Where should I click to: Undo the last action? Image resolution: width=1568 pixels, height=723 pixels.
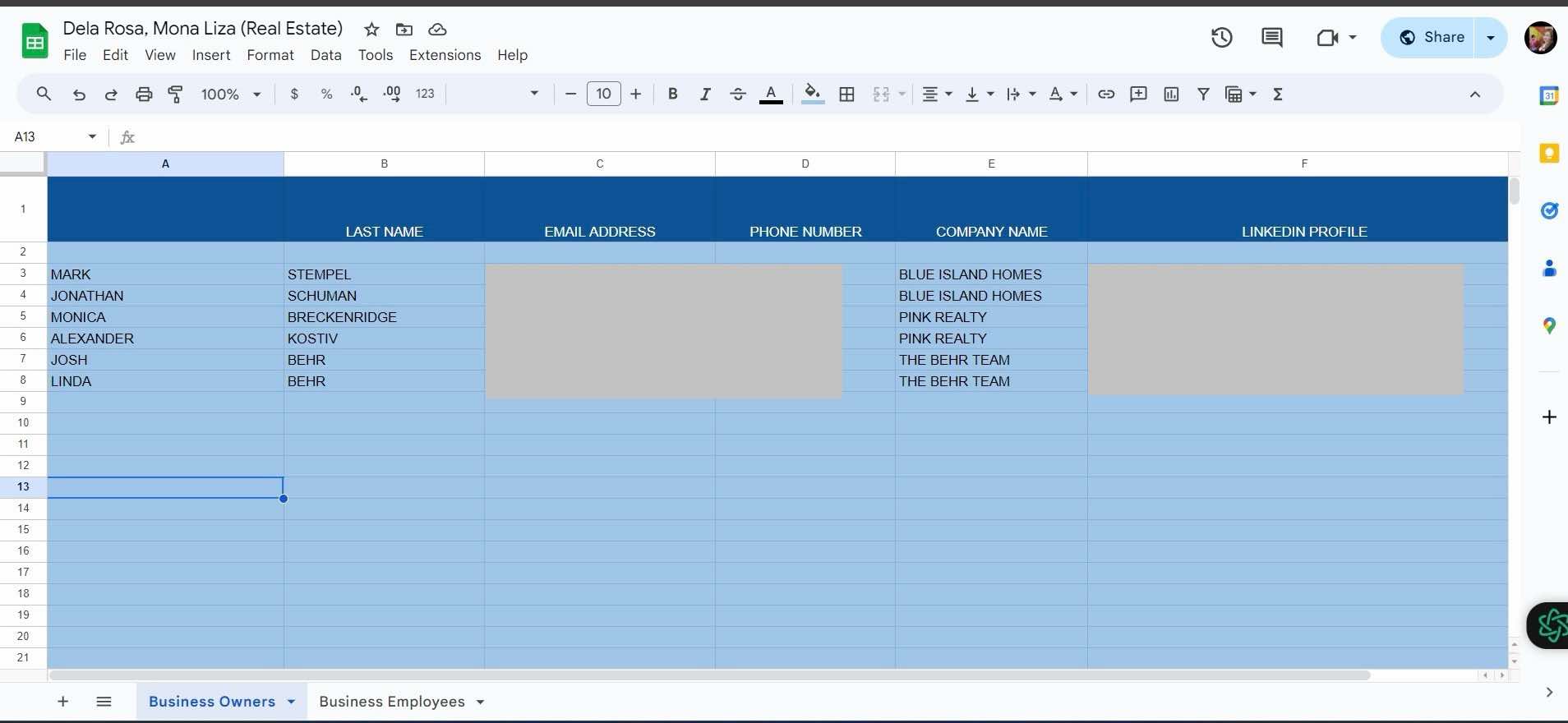(79, 94)
